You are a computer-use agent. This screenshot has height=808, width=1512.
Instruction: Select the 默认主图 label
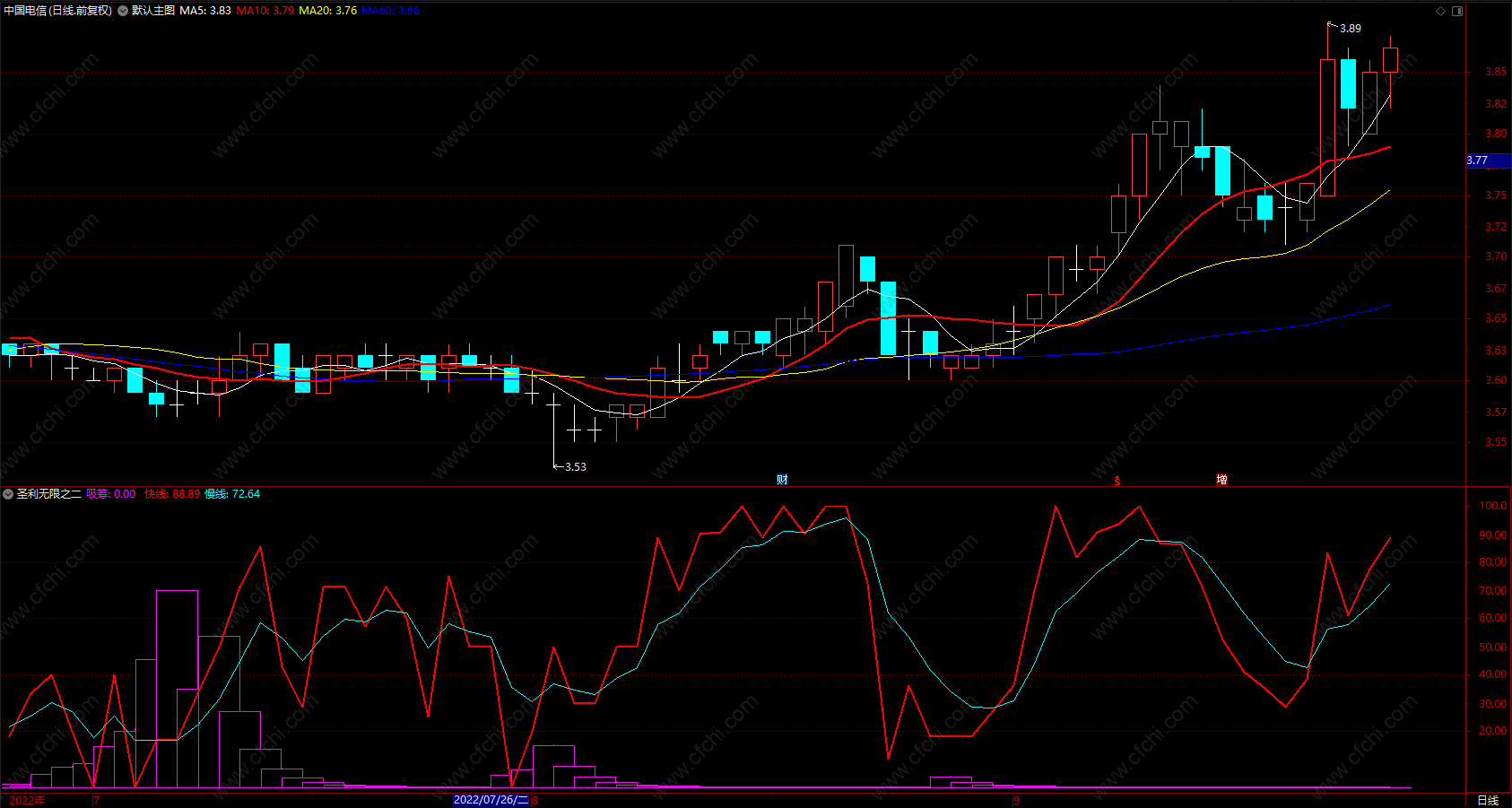[153, 11]
